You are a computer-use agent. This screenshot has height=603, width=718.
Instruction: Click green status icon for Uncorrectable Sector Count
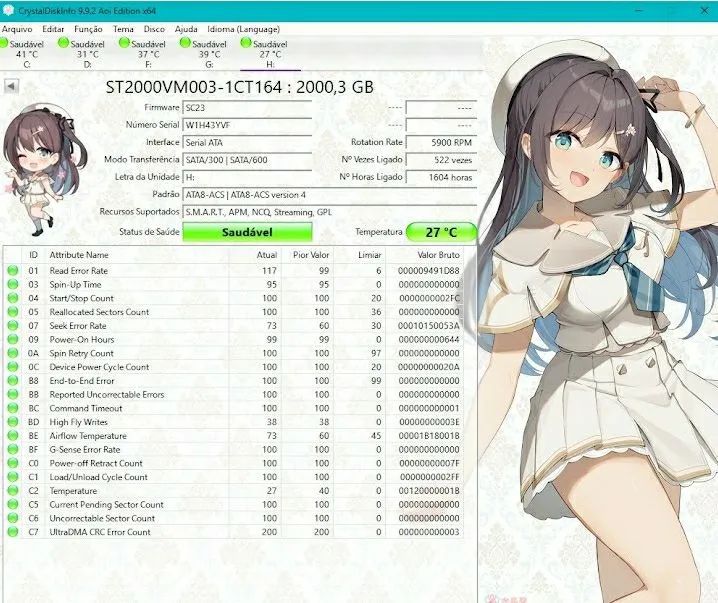pyautogui.click(x=13, y=518)
